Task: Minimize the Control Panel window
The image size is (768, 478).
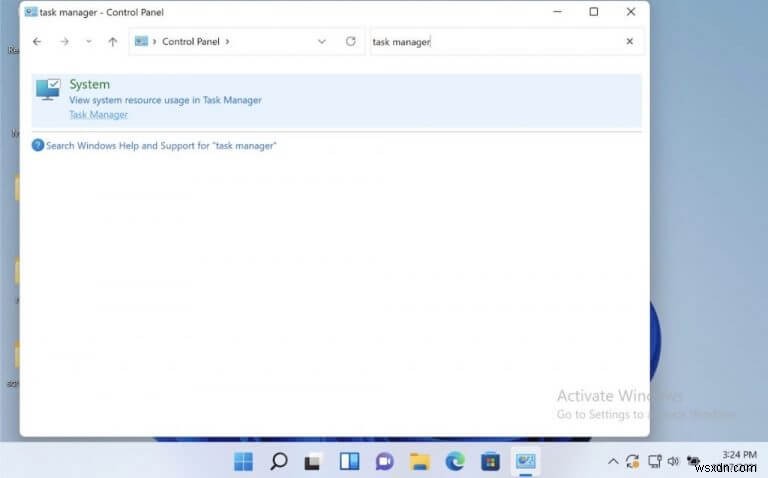Action: [x=557, y=11]
